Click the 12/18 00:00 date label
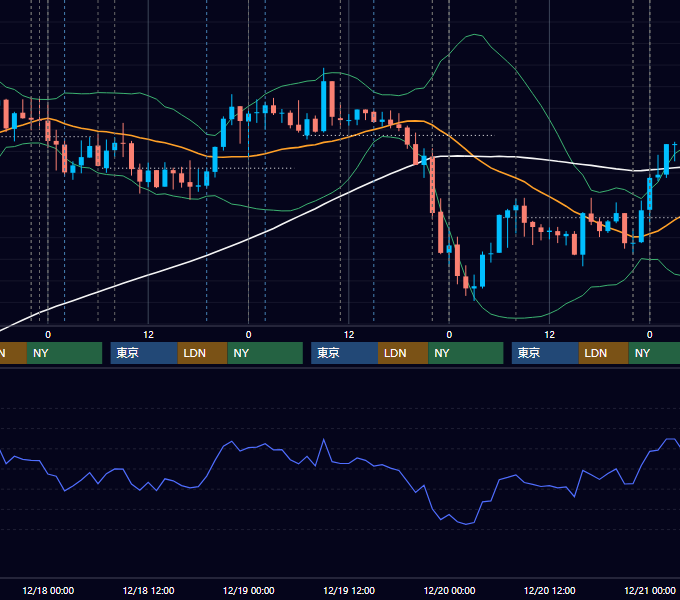The image size is (680, 600). pos(48,590)
